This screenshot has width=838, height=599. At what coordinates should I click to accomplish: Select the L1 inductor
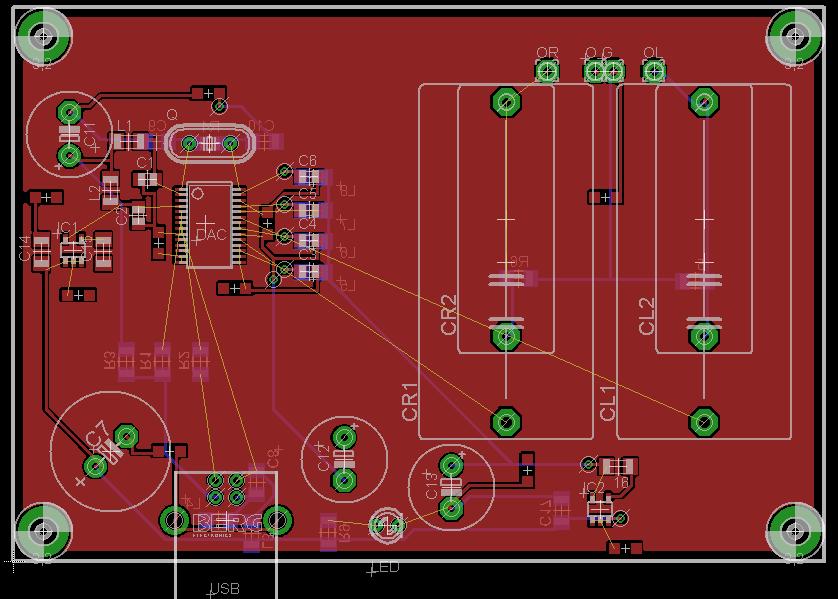(x=129, y=142)
